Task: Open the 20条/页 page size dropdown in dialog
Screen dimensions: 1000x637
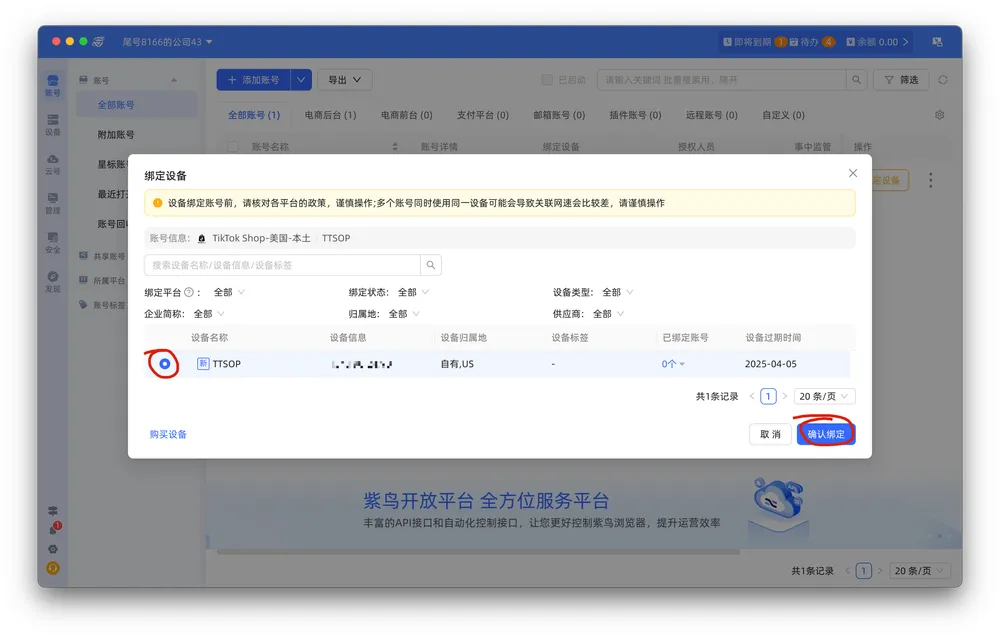Action: pyautogui.click(x=825, y=397)
